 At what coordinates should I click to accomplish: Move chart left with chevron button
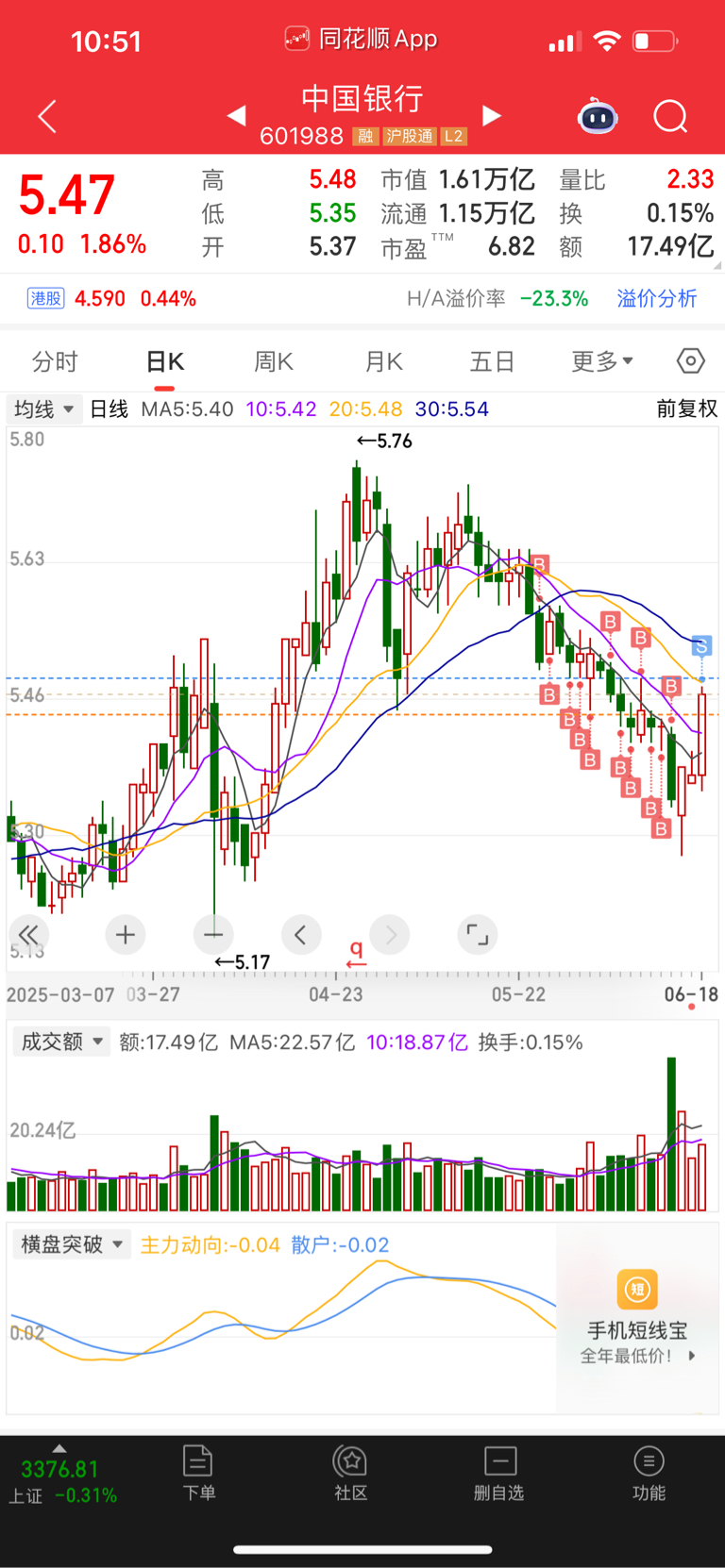click(301, 935)
